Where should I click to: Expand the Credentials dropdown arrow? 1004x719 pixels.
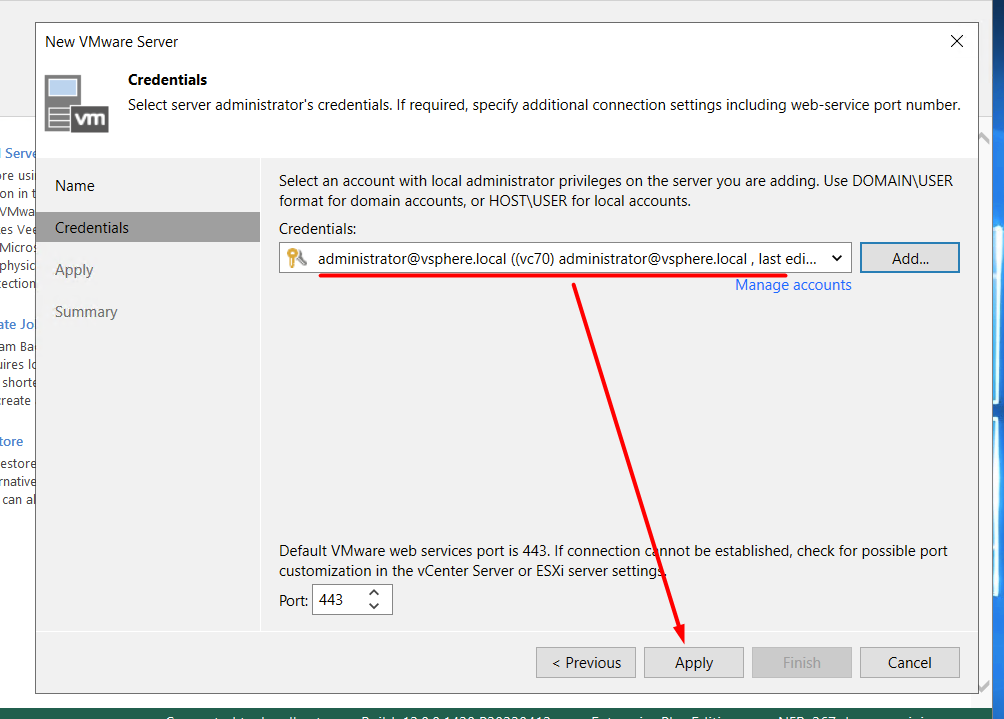coord(836,258)
